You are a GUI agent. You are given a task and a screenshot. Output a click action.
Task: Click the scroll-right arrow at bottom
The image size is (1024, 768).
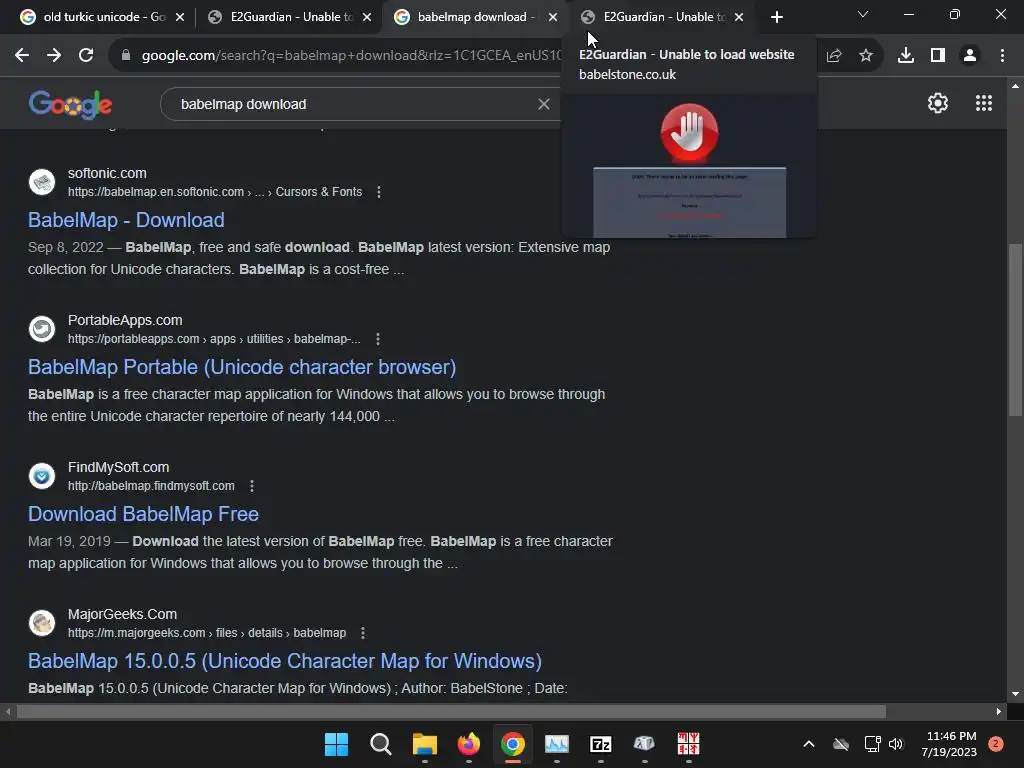tap(999, 711)
